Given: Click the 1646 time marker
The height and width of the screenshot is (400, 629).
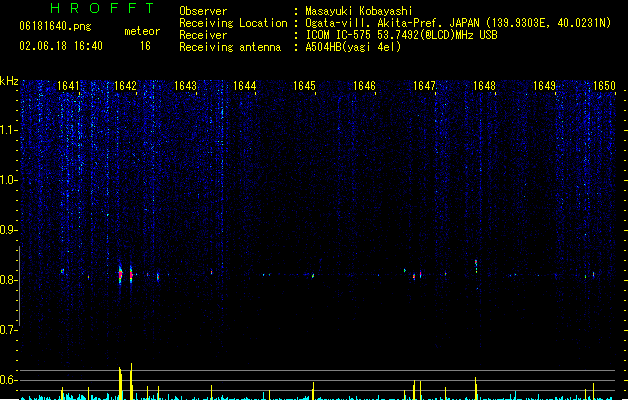Looking at the screenshot, I should 364,86.
